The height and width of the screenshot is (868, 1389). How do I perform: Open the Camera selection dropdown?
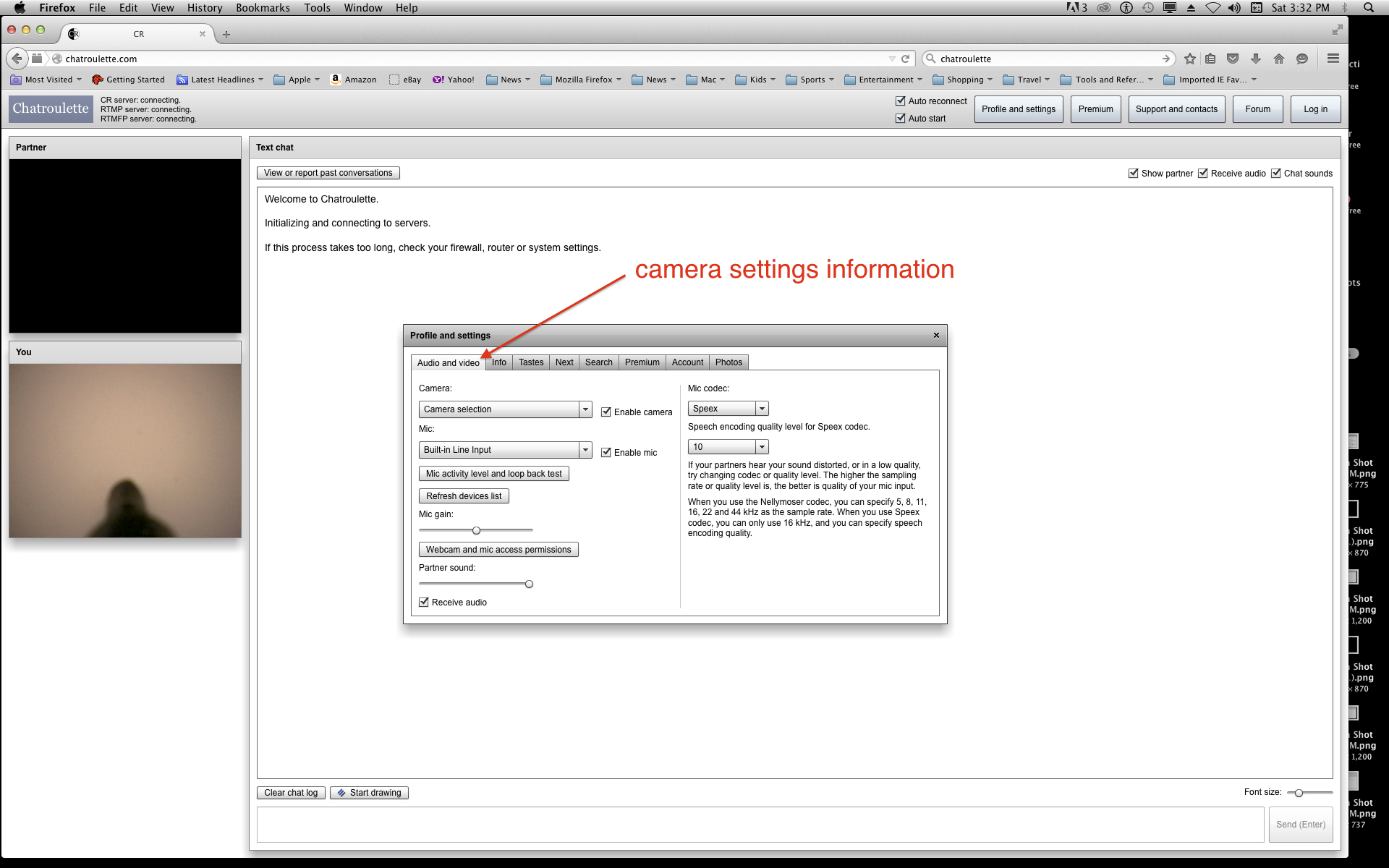(505, 409)
